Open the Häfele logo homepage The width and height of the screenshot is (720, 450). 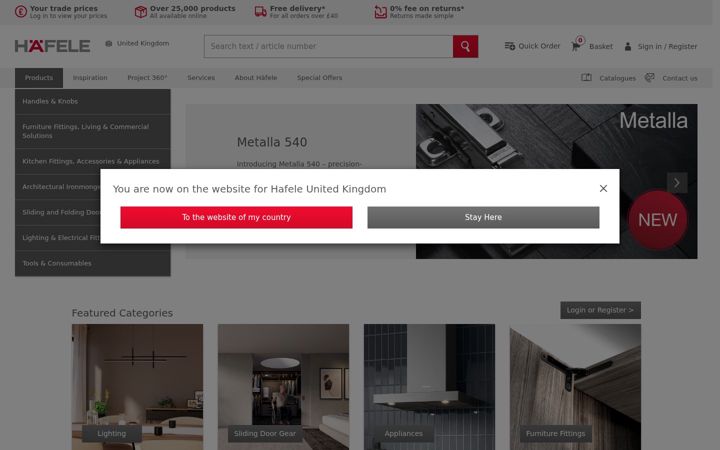coord(52,46)
